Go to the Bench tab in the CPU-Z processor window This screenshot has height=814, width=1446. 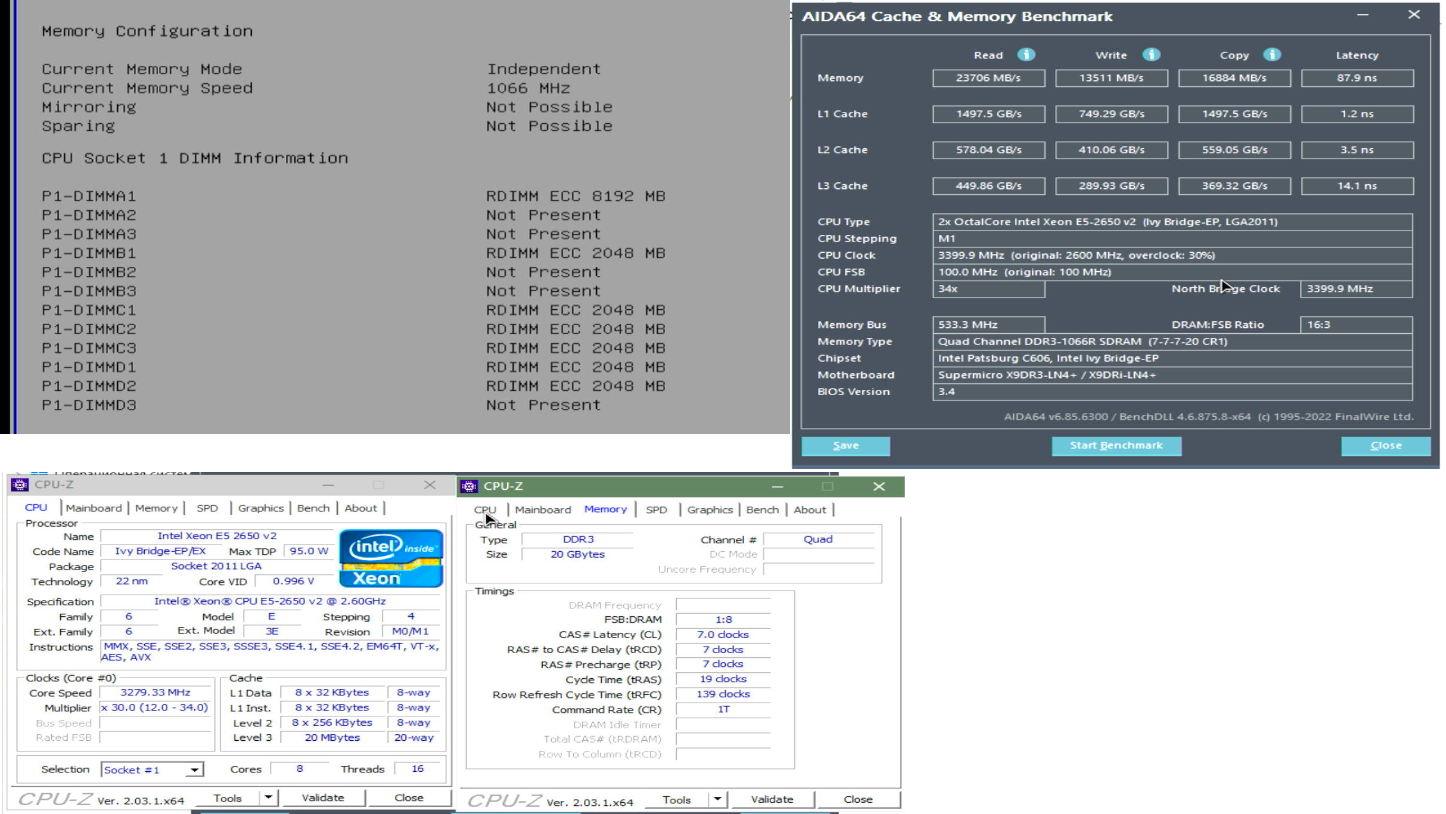313,508
